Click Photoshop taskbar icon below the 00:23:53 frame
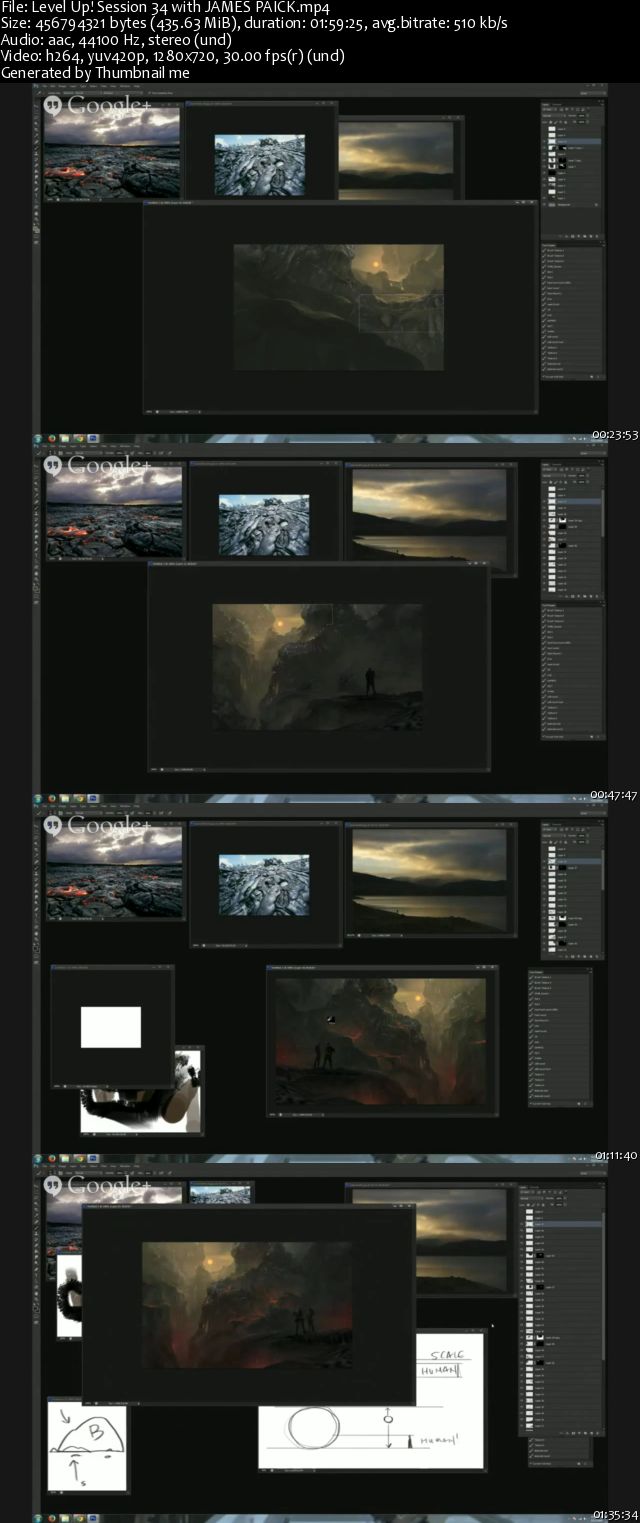The height and width of the screenshot is (1523, 640). tap(93, 438)
